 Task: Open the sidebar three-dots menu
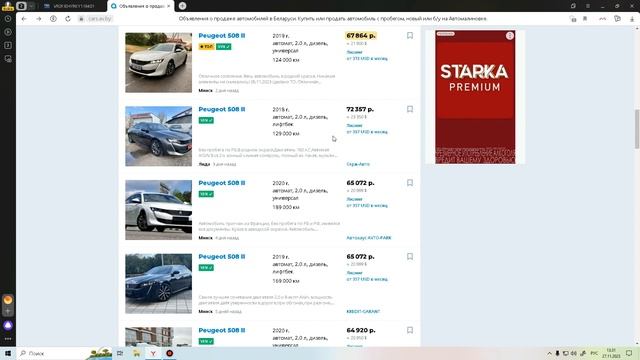pyautogui.click(x=8, y=339)
